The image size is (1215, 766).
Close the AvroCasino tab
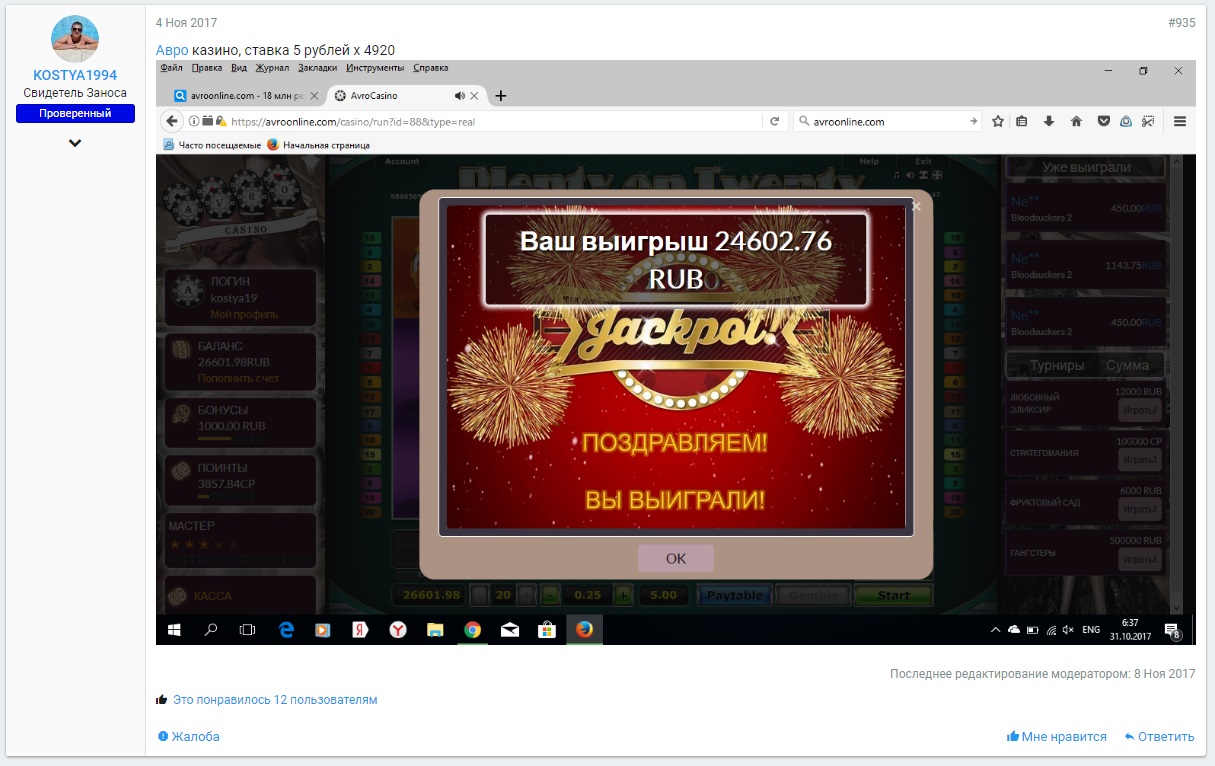point(474,96)
